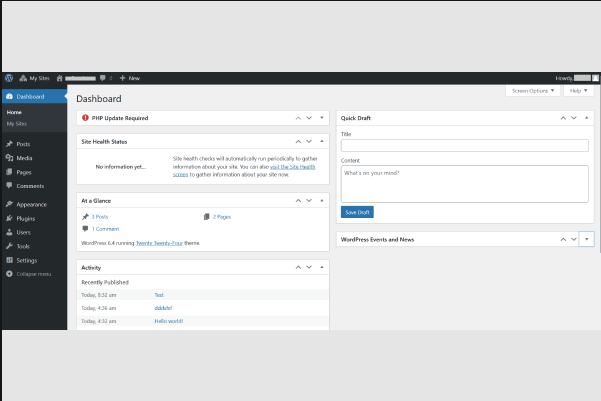Expand WordPress Events and News panel
This screenshot has width=601, height=401.
tap(586, 239)
